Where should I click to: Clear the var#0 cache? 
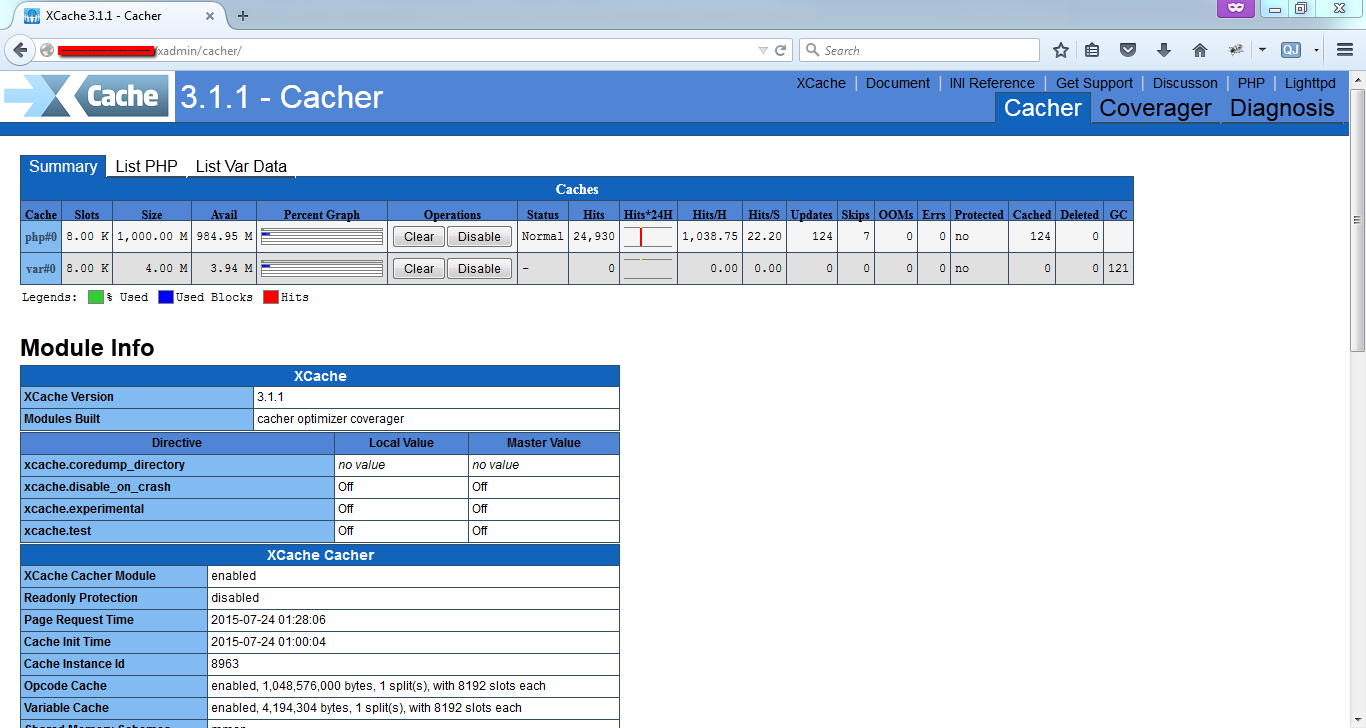coord(419,268)
